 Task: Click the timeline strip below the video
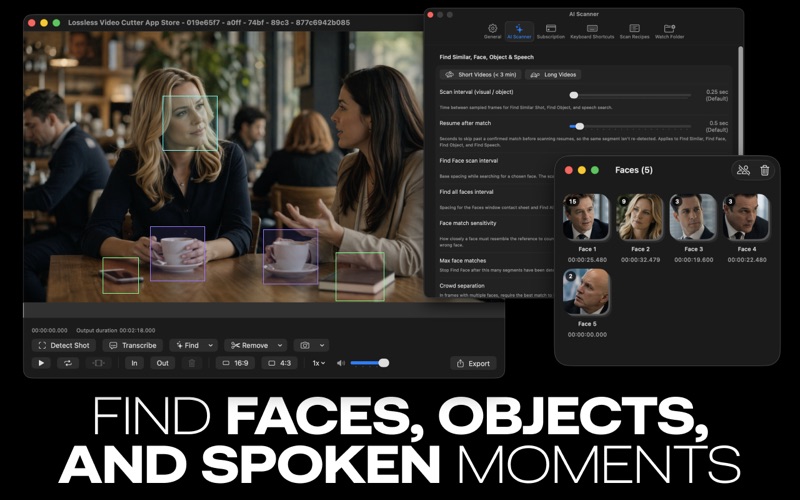pyautogui.click(x=264, y=310)
